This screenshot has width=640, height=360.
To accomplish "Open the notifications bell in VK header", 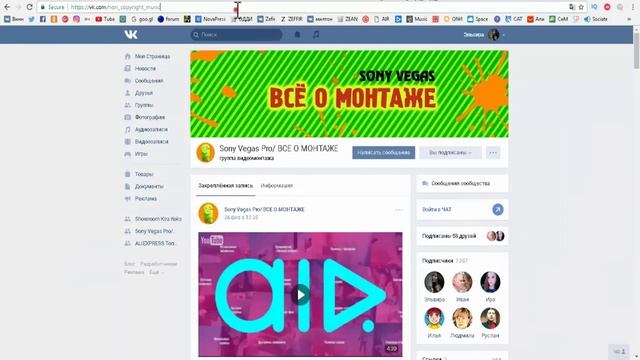I will (x=298, y=35).
